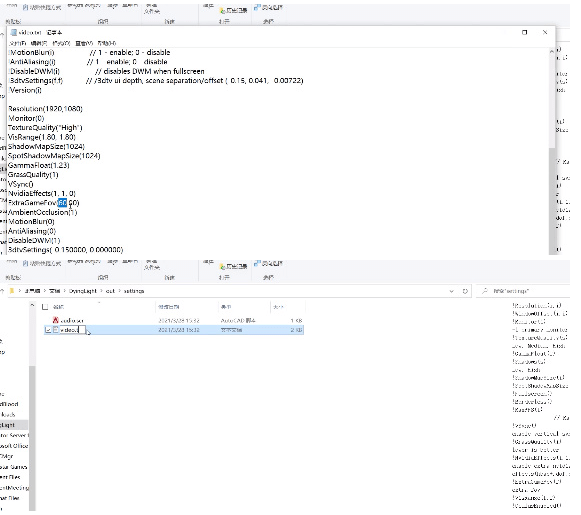This screenshot has width=581, height=515.
Task: Click the MotionBlur(0) line
Action: click(31, 222)
